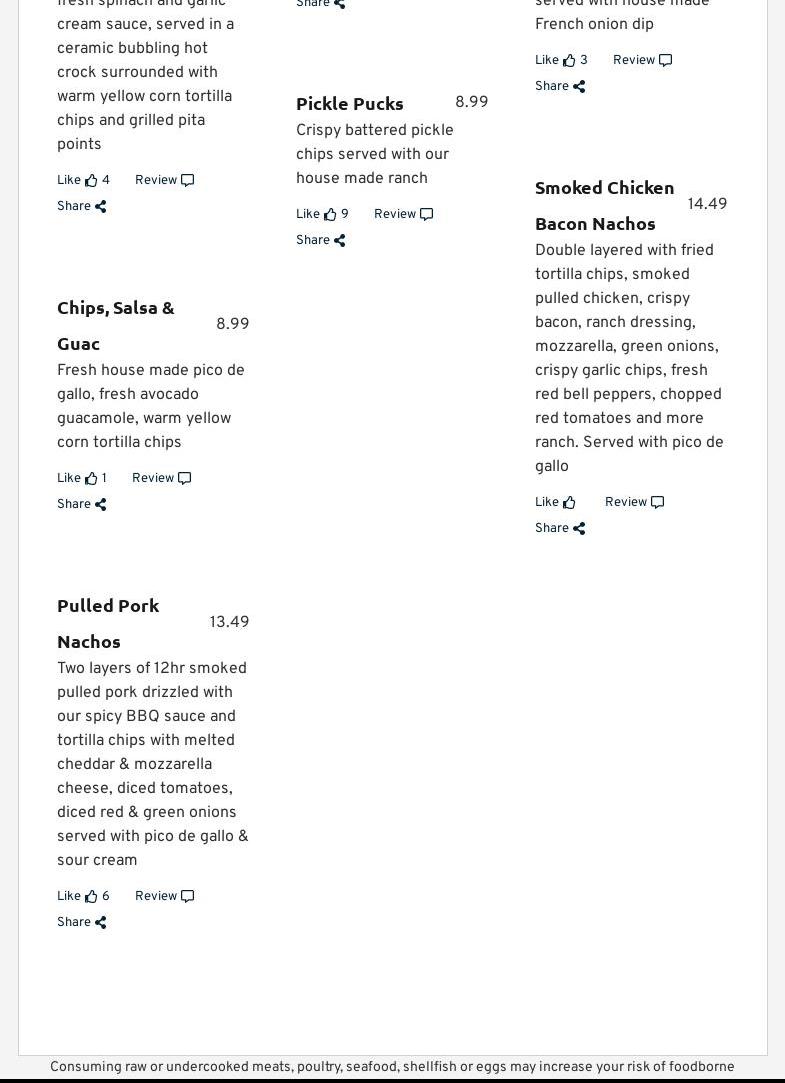Image resolution: width=785 pixels, height=1083 pixels.
Task: Click Review link for the French onion dip item
Action: tap(634, 61)
